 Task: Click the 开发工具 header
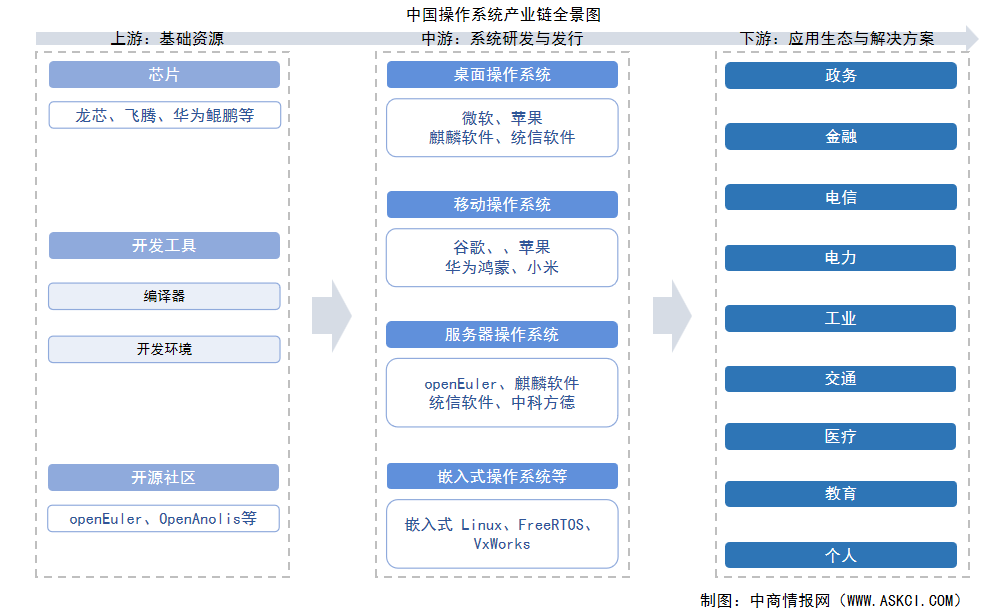point(164,245)
